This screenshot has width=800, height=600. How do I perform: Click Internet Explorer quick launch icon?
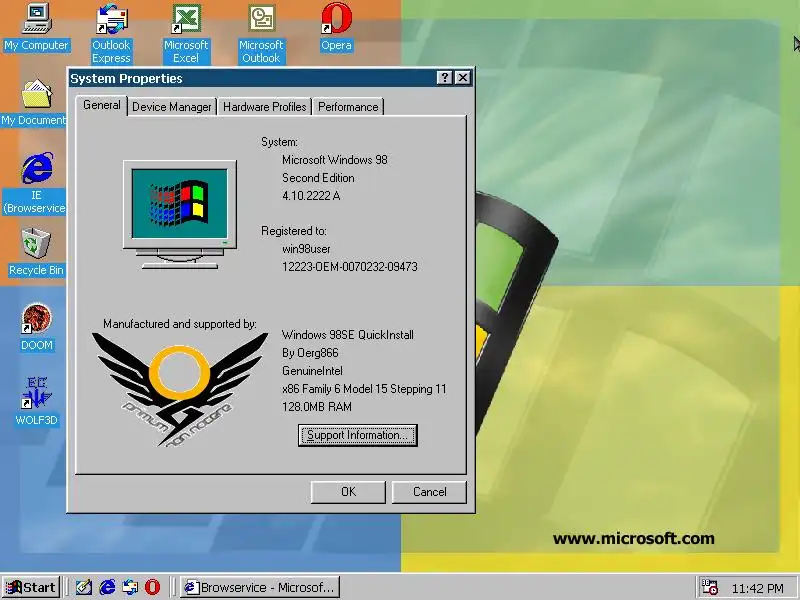[107, 587]
